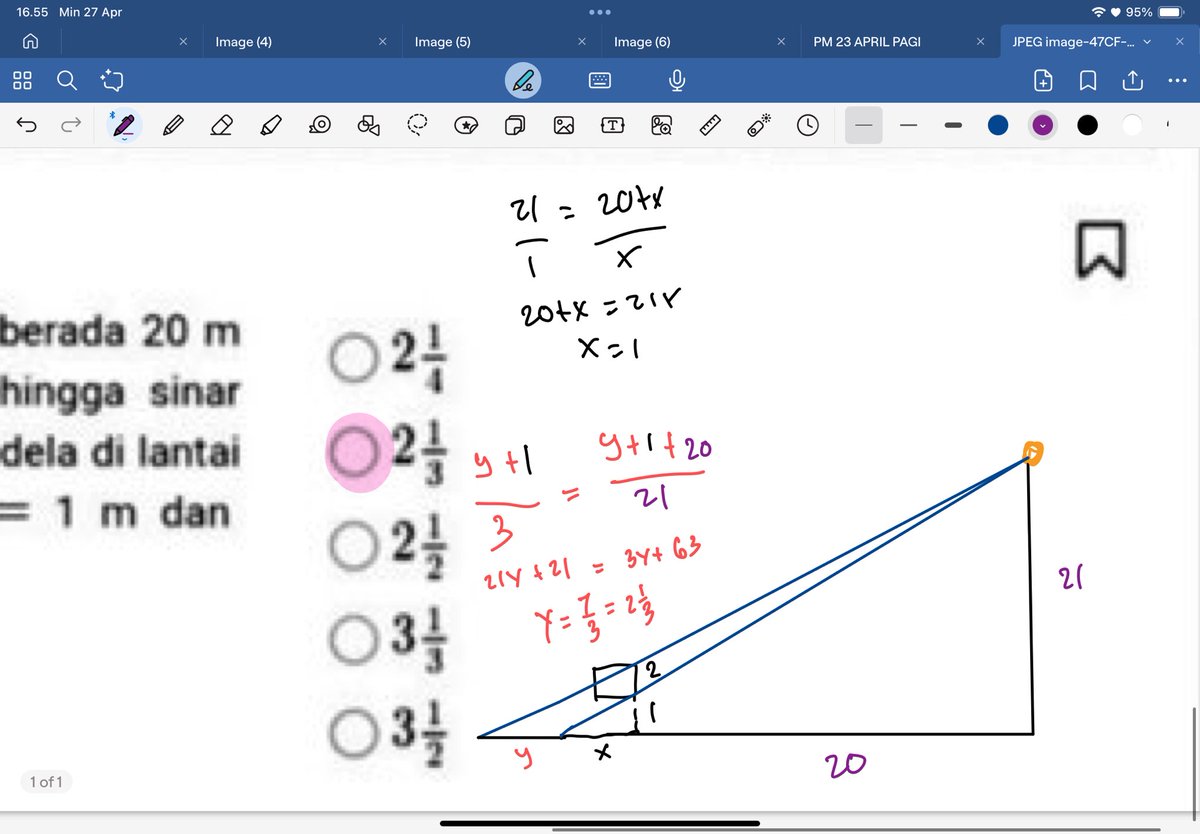Select the tape tool
This screenshot has height=834, width=1200.
coord(320,126)
